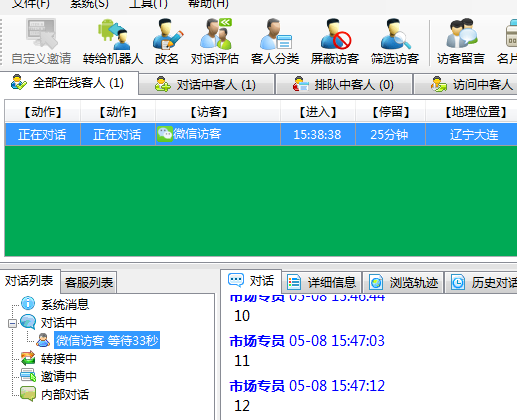The image size is (517, 420).
Task: Select the 微信访客 row in visitor table
Action: point(261,134)
